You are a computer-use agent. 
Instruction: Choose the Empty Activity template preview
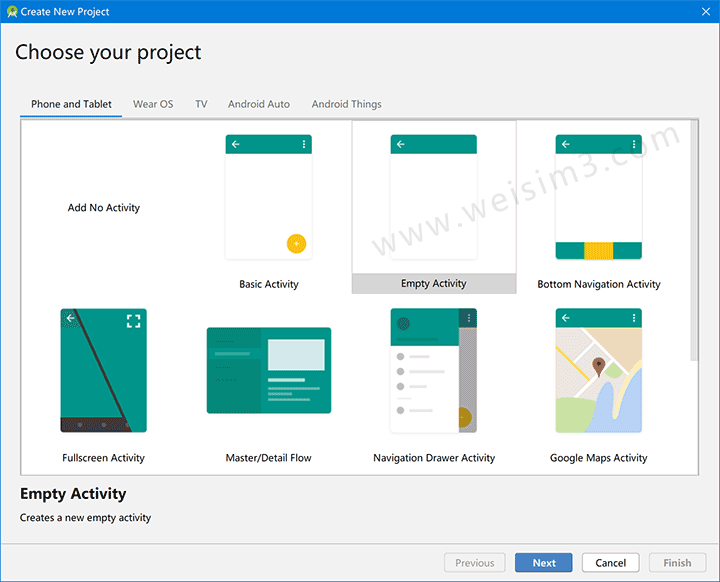coord(433,197)
